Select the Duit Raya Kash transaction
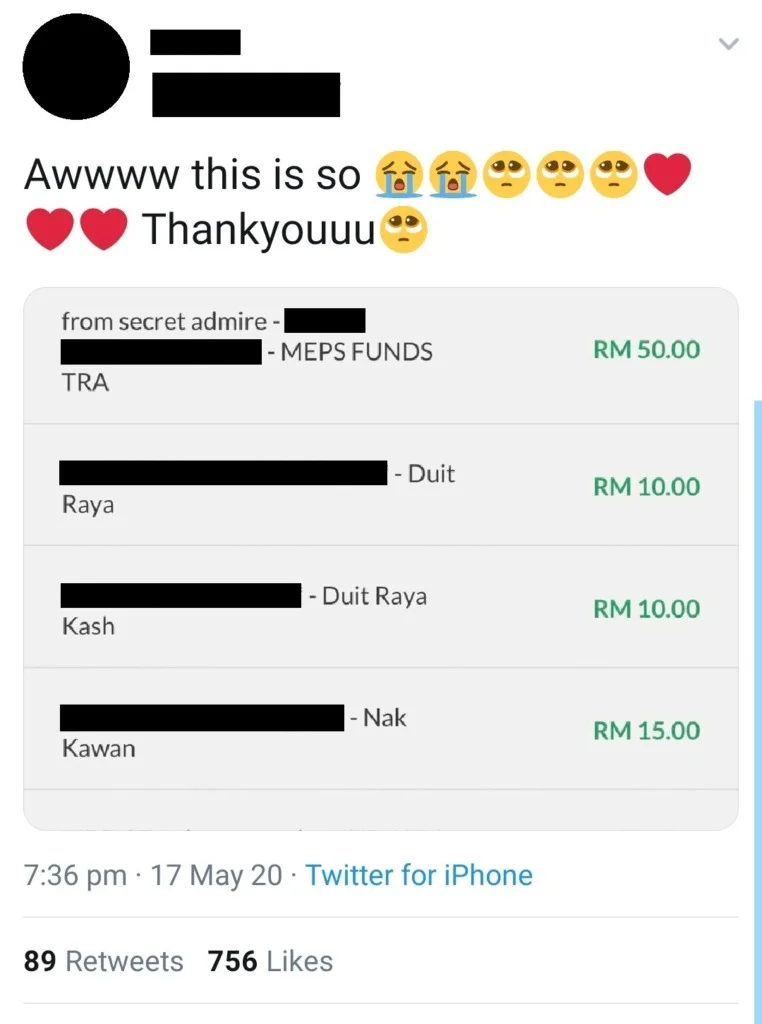Viewport: 762px width, 1024px height. (381, 607)
